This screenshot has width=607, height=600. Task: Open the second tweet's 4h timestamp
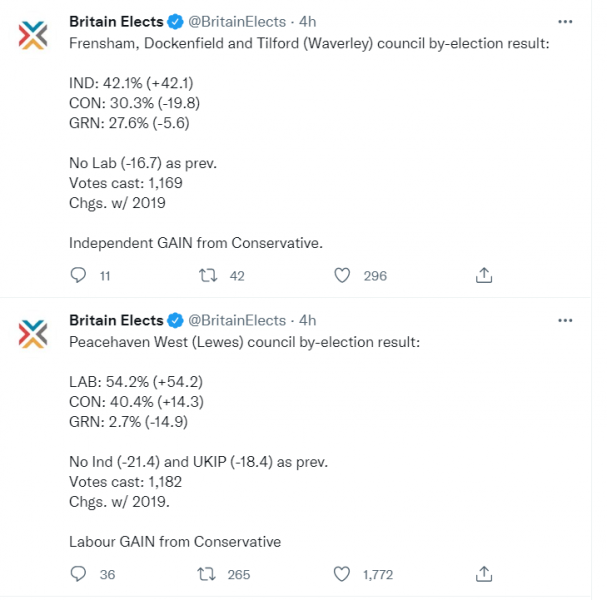tap(308, 320)
